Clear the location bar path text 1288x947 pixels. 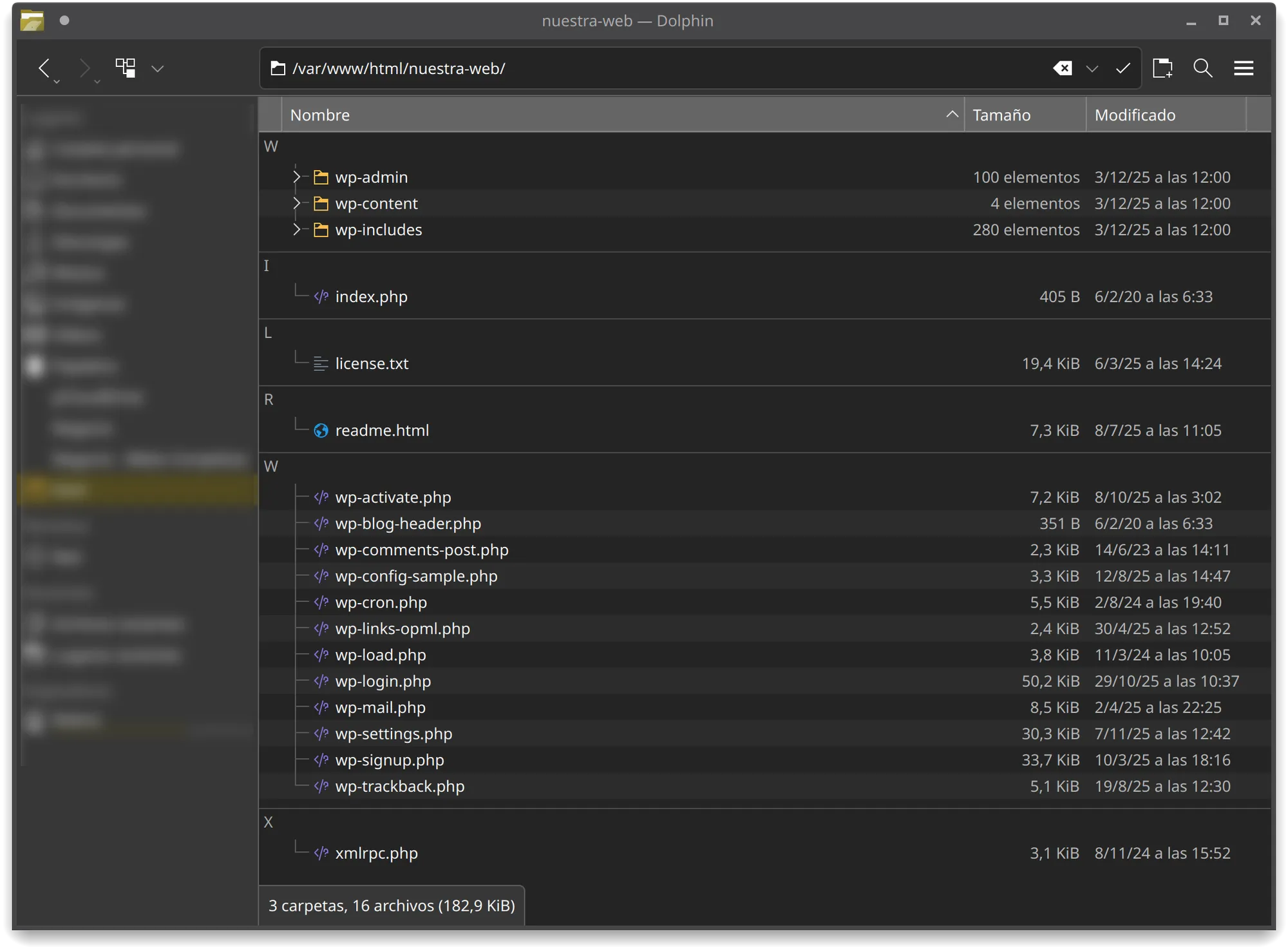pos(1063,68)
